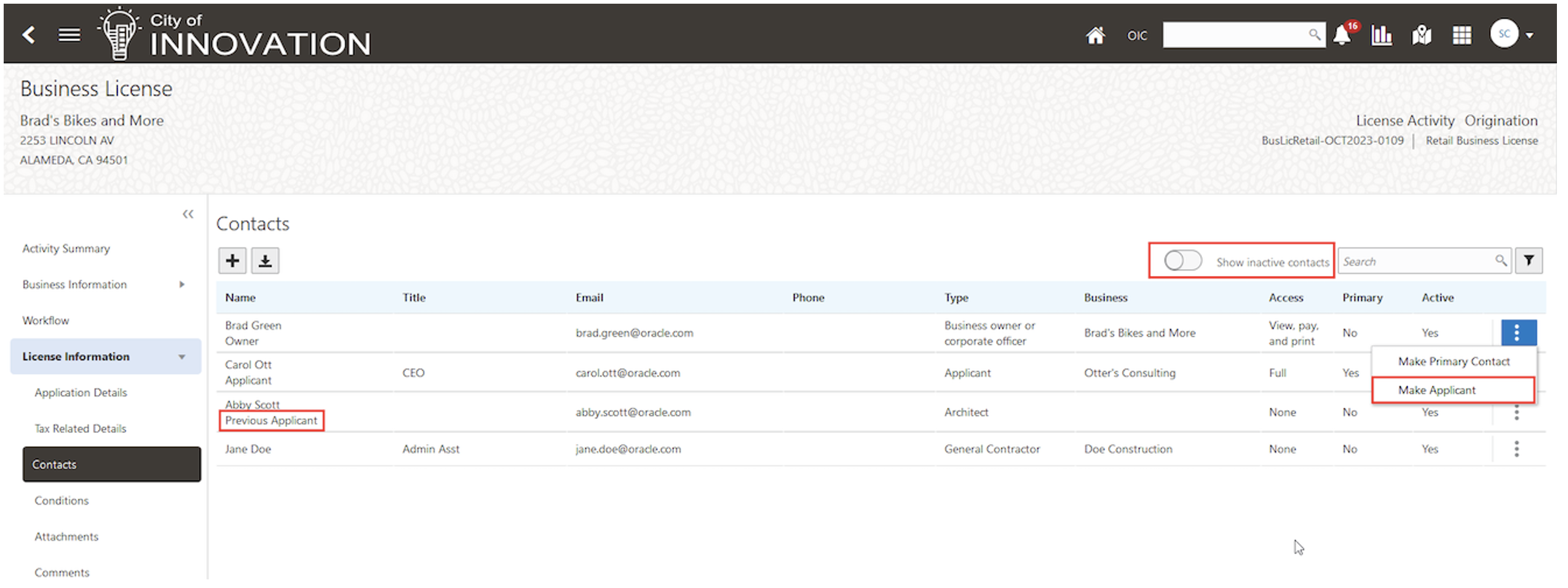Click Active column header

(x=1438, y=298)
